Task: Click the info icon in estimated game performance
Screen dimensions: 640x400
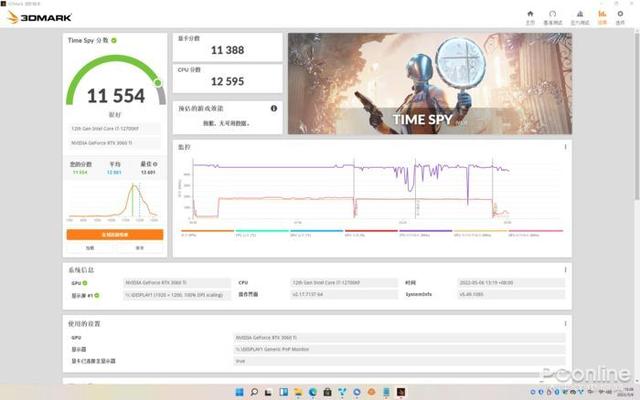Action: pyautogui.click(x=273, y=108)
